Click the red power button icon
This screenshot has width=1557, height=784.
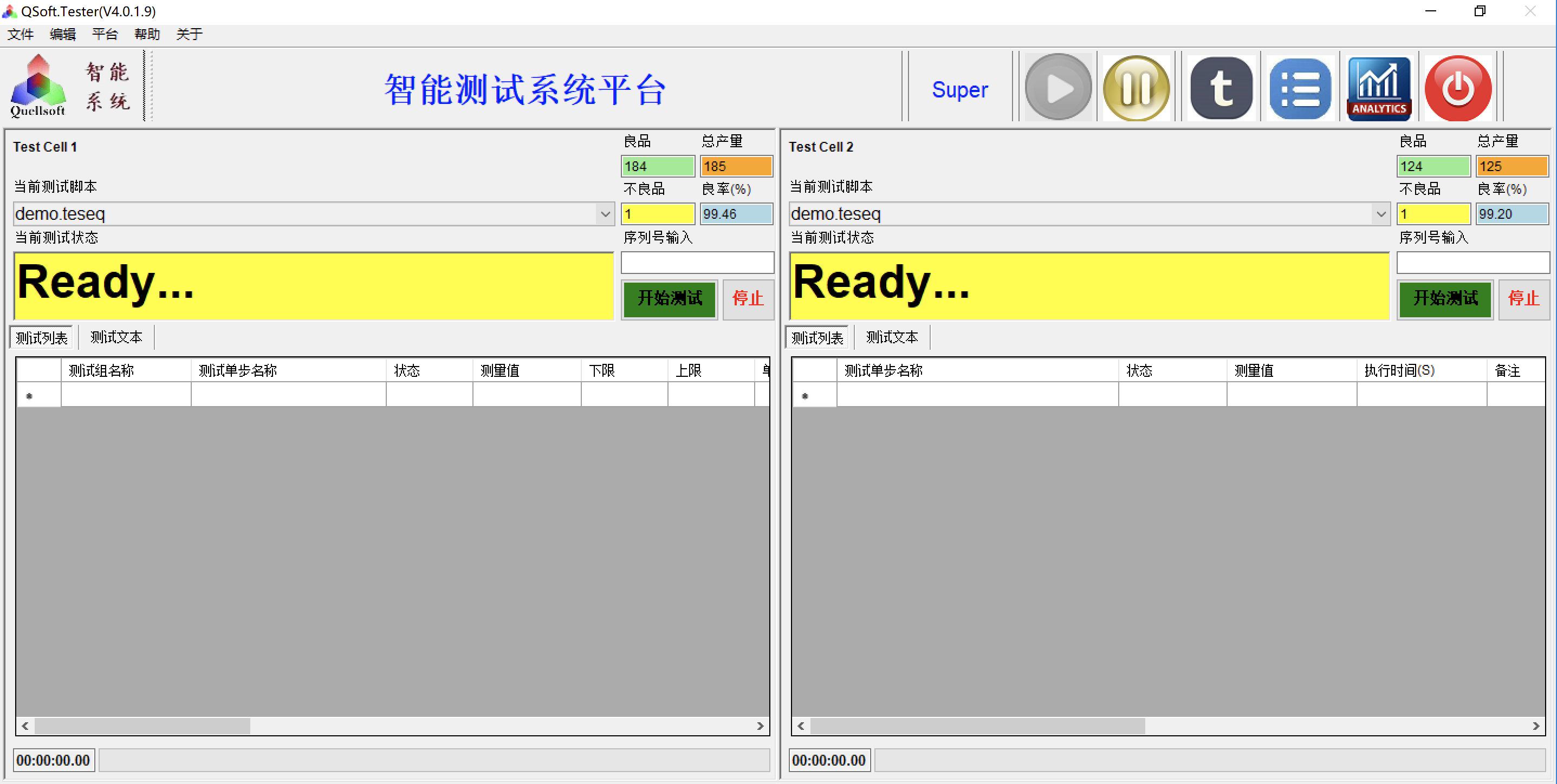(1457, 88)
